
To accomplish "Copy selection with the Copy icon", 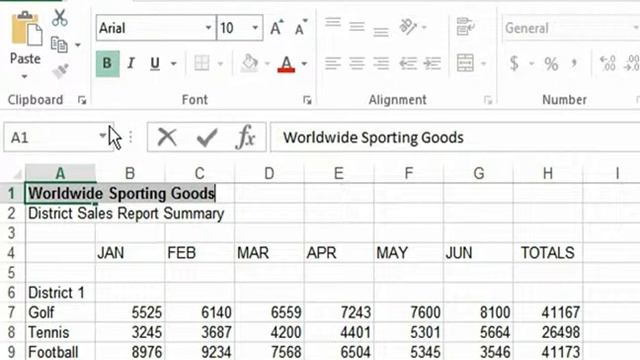I will 60,44.
